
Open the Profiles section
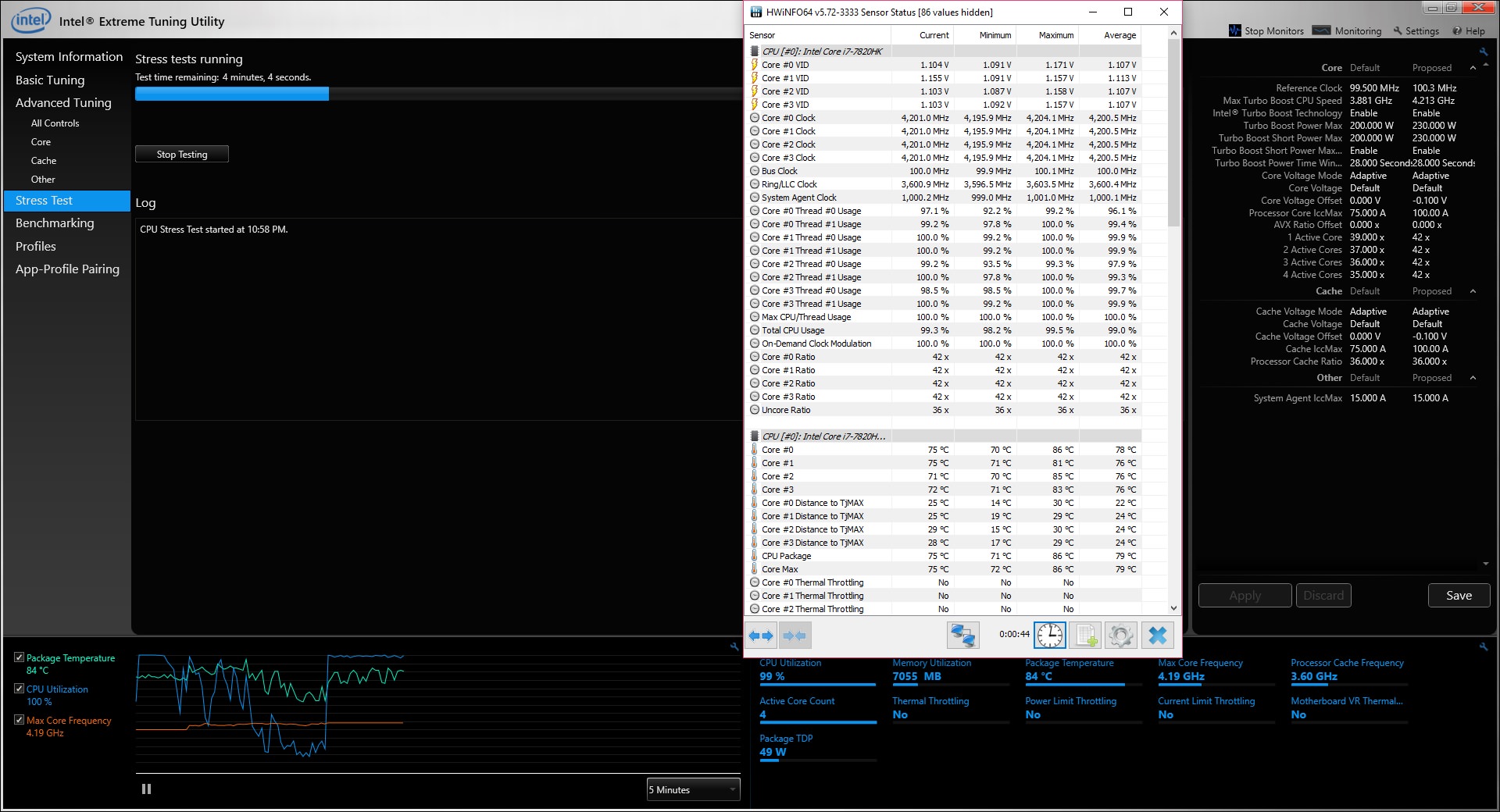36,247
